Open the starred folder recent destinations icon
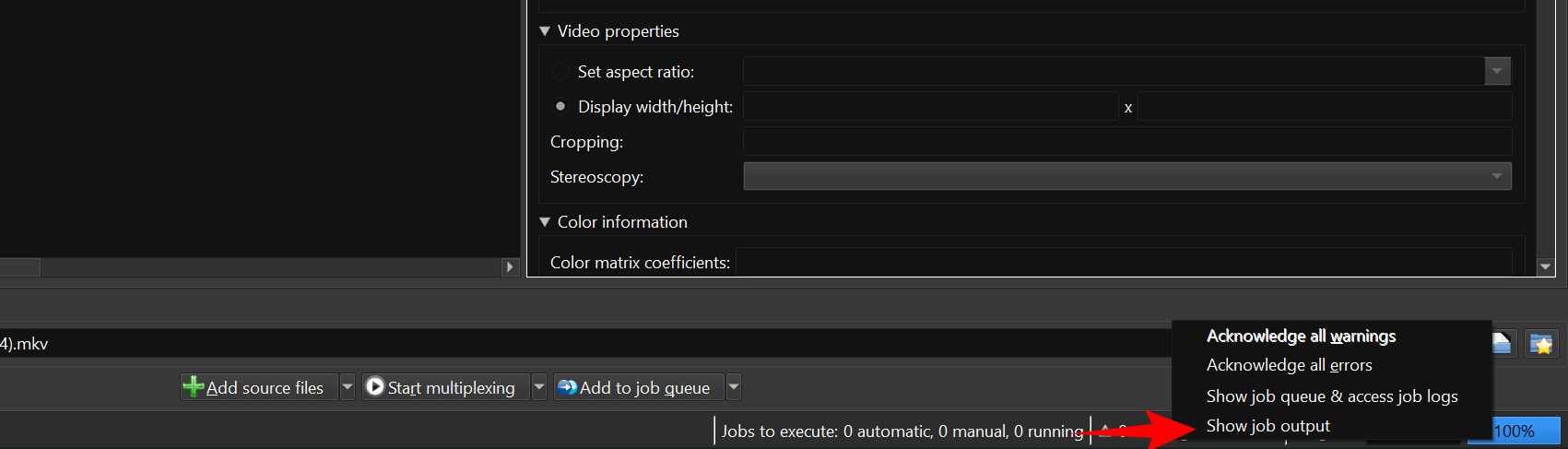Screen dimensions: 1568x449 [x=1541, y=344]
